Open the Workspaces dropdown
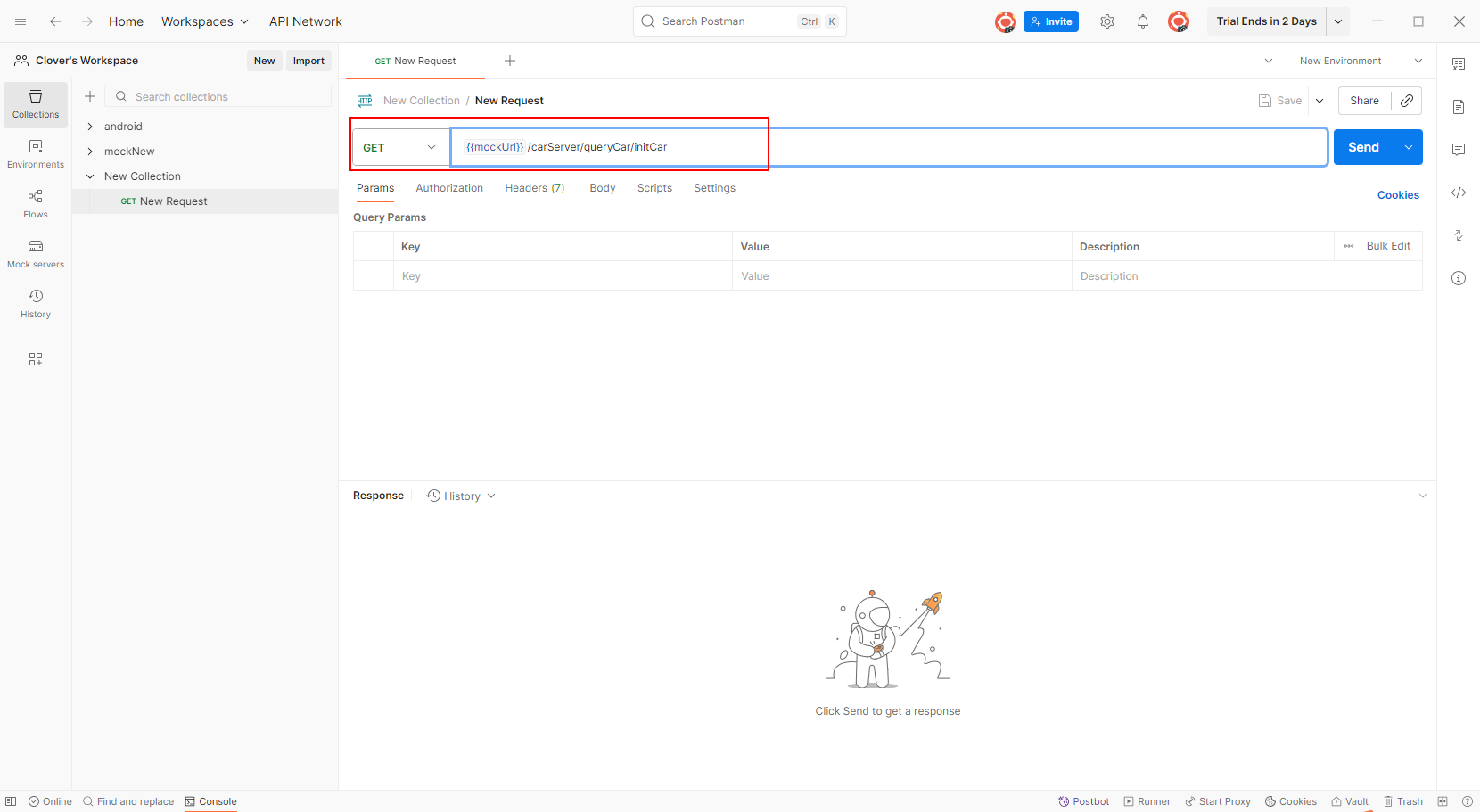Screen dimensions: 1480x812 tap(205, 21)
